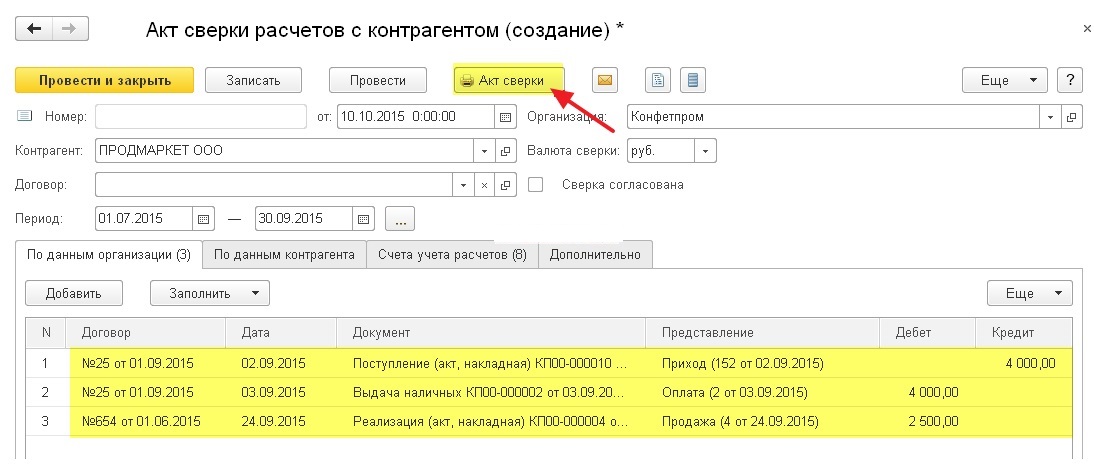The width and height of the screenshot is (1094, 470).
Task: Sort by the Кредит column header
Action: pos(1024,333)
